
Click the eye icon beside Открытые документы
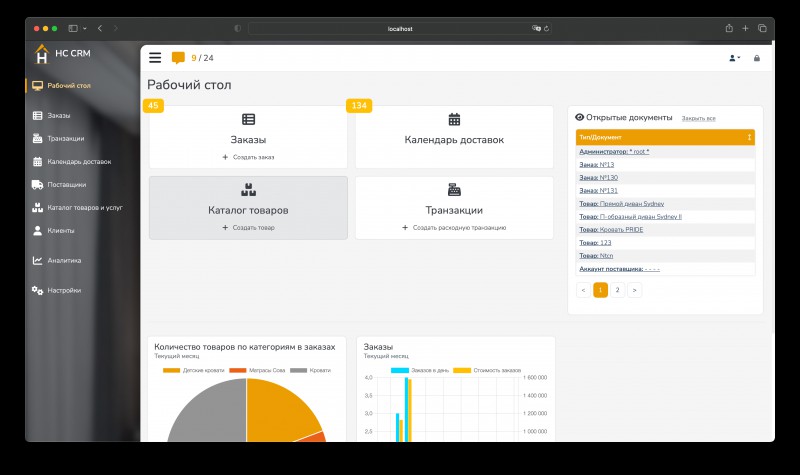[x=580, y=117]
